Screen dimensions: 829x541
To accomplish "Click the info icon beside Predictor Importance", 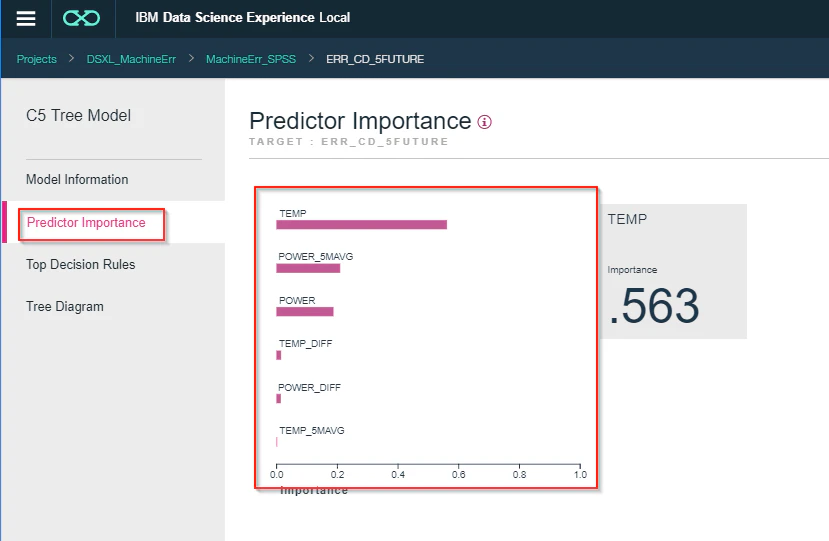I will (484, 122).
